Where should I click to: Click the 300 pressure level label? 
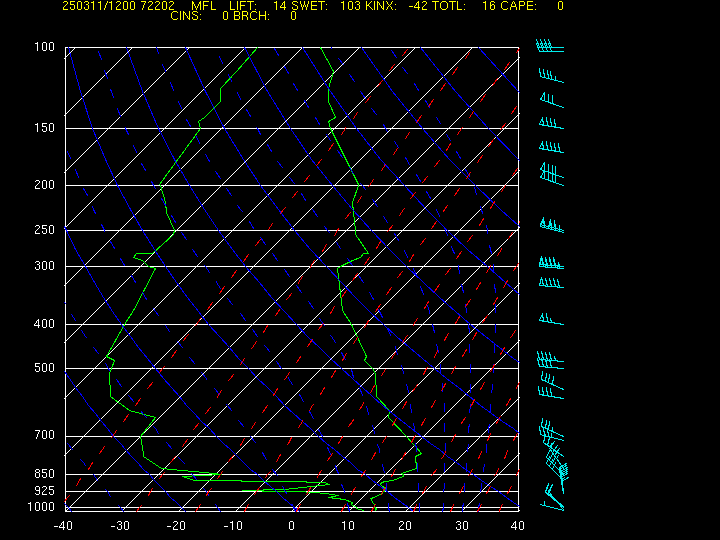coord(45,265)
